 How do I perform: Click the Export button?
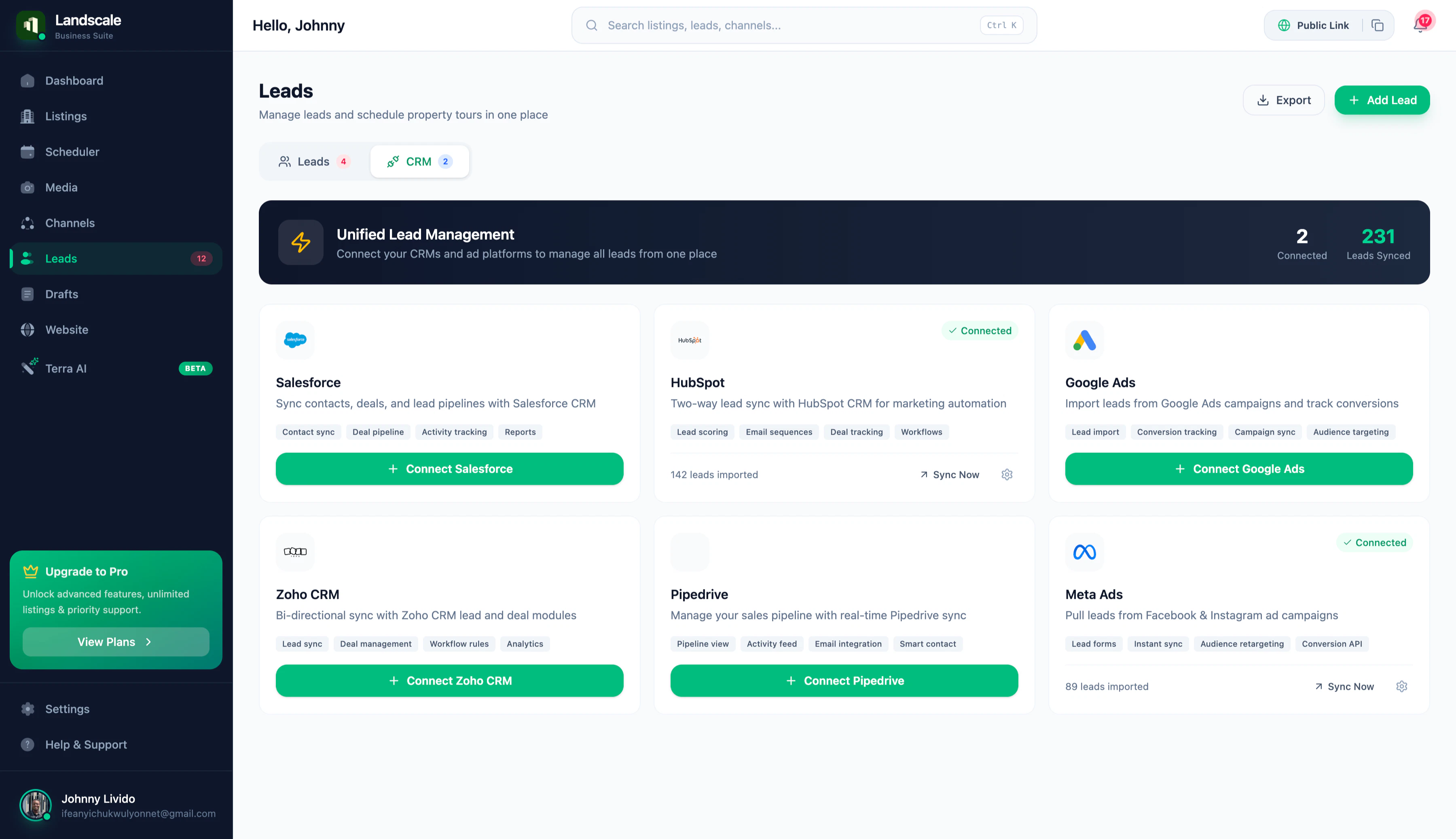click(x=1283, y=100)
